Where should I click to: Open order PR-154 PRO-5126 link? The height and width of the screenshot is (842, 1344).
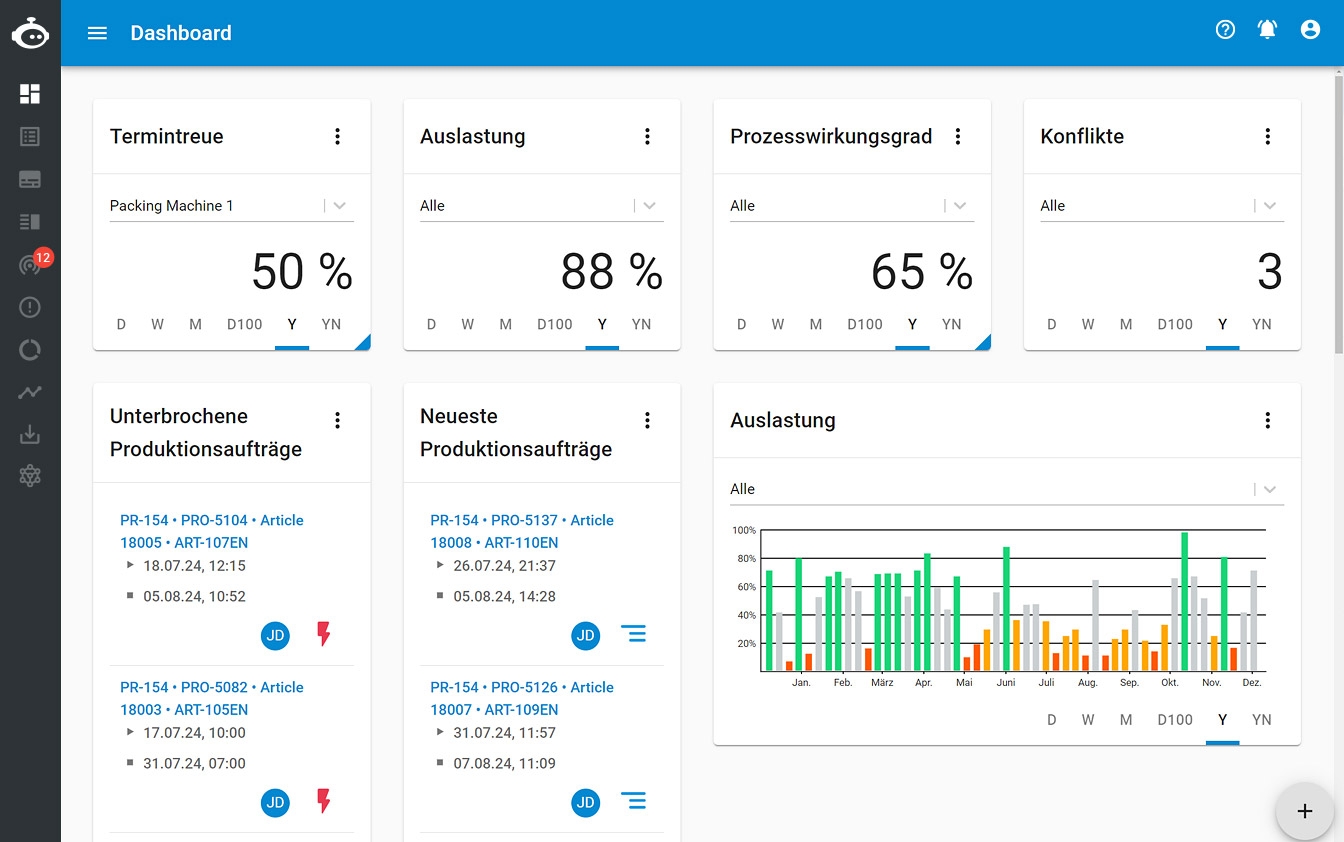click(x=522, y=698)
